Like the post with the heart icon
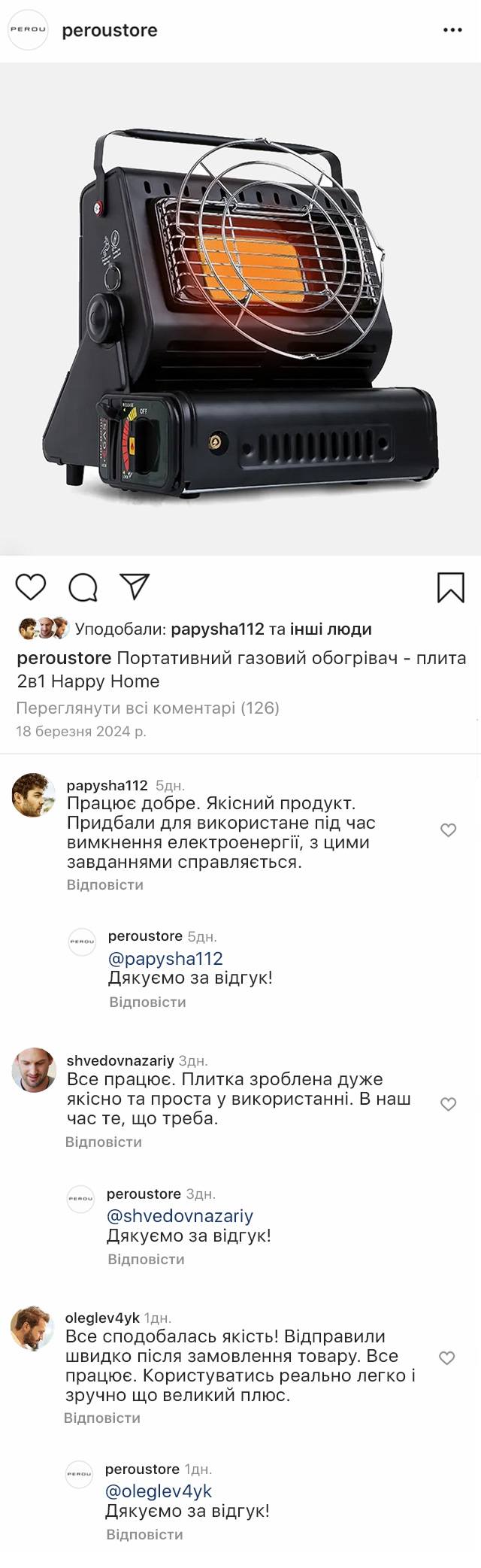 pos(31,587)
